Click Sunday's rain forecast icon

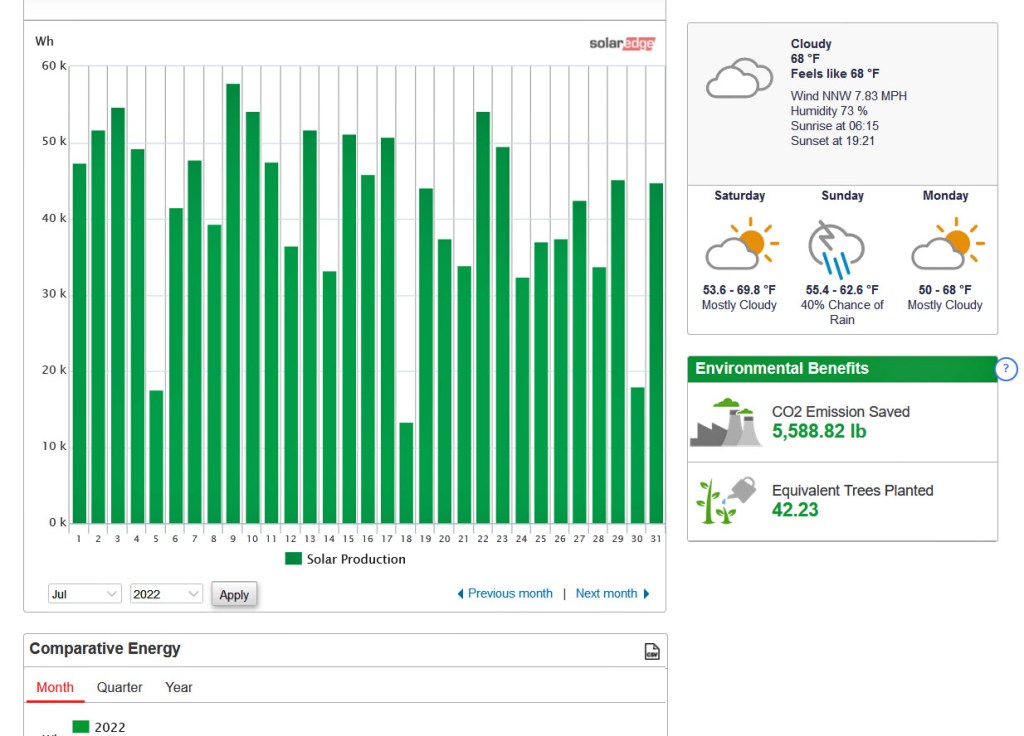pyautogui.click(x=836, y=248)
